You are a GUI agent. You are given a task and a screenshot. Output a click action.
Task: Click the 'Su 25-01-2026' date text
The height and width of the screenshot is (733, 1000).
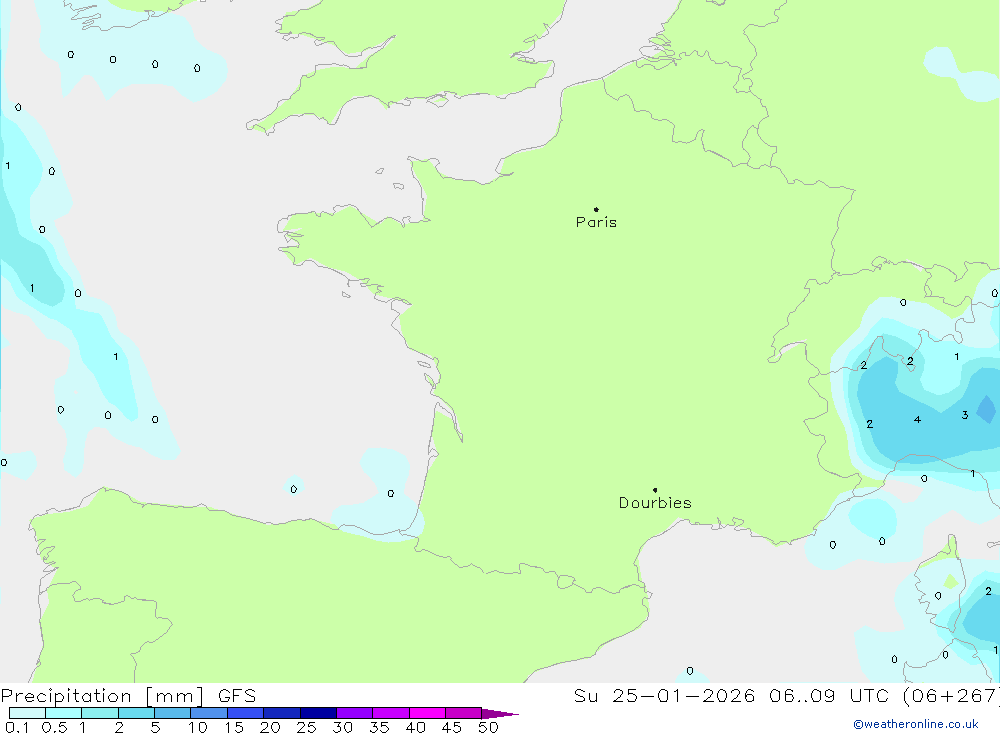664,695
